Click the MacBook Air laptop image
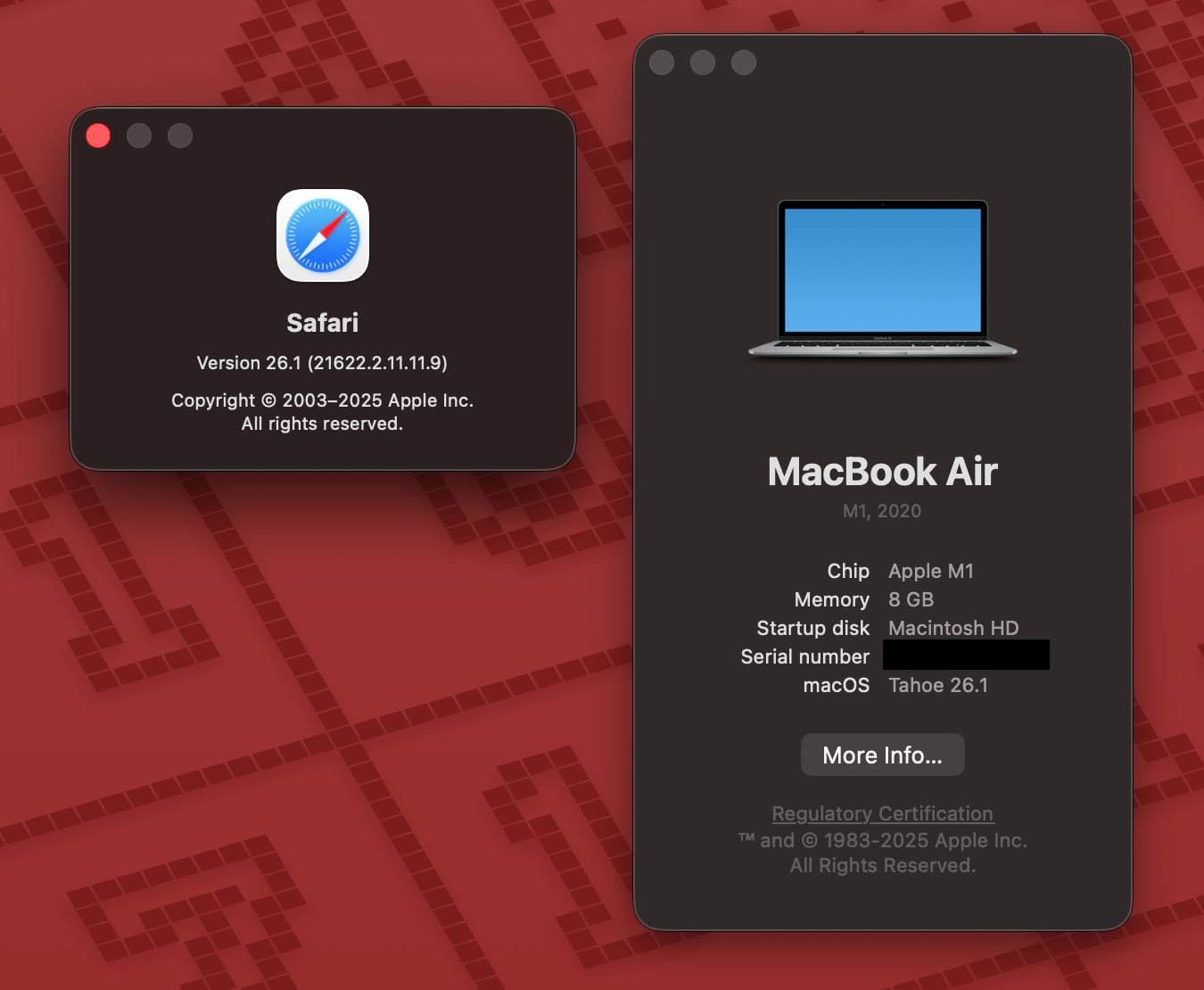This screenshot has height=990, width=1204. (882, 278)
